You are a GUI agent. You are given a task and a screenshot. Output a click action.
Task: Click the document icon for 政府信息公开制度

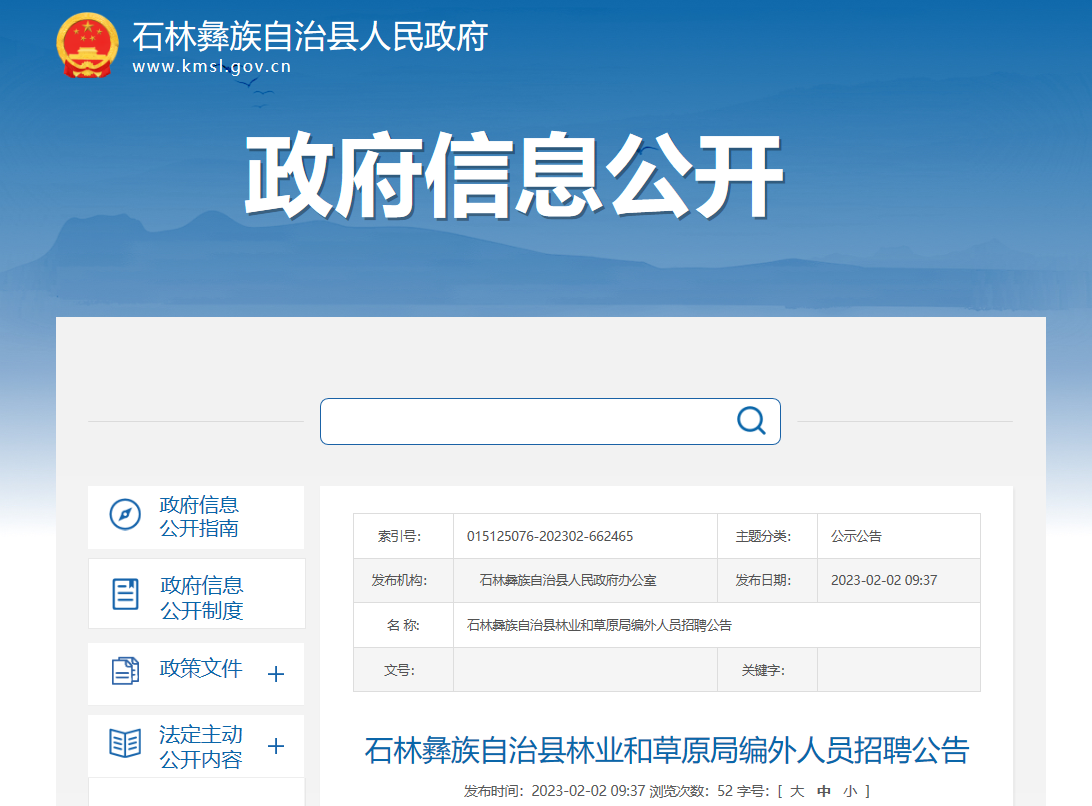pos(125,594)
